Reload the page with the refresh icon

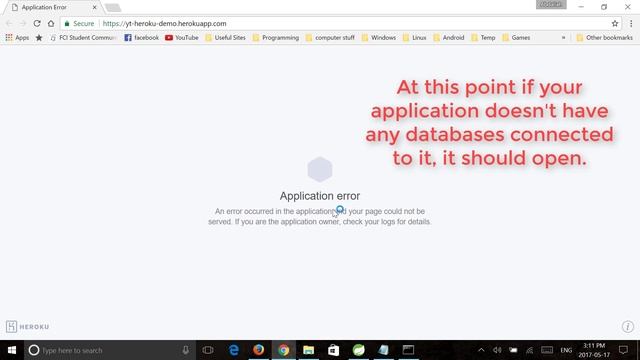[37, 24]
